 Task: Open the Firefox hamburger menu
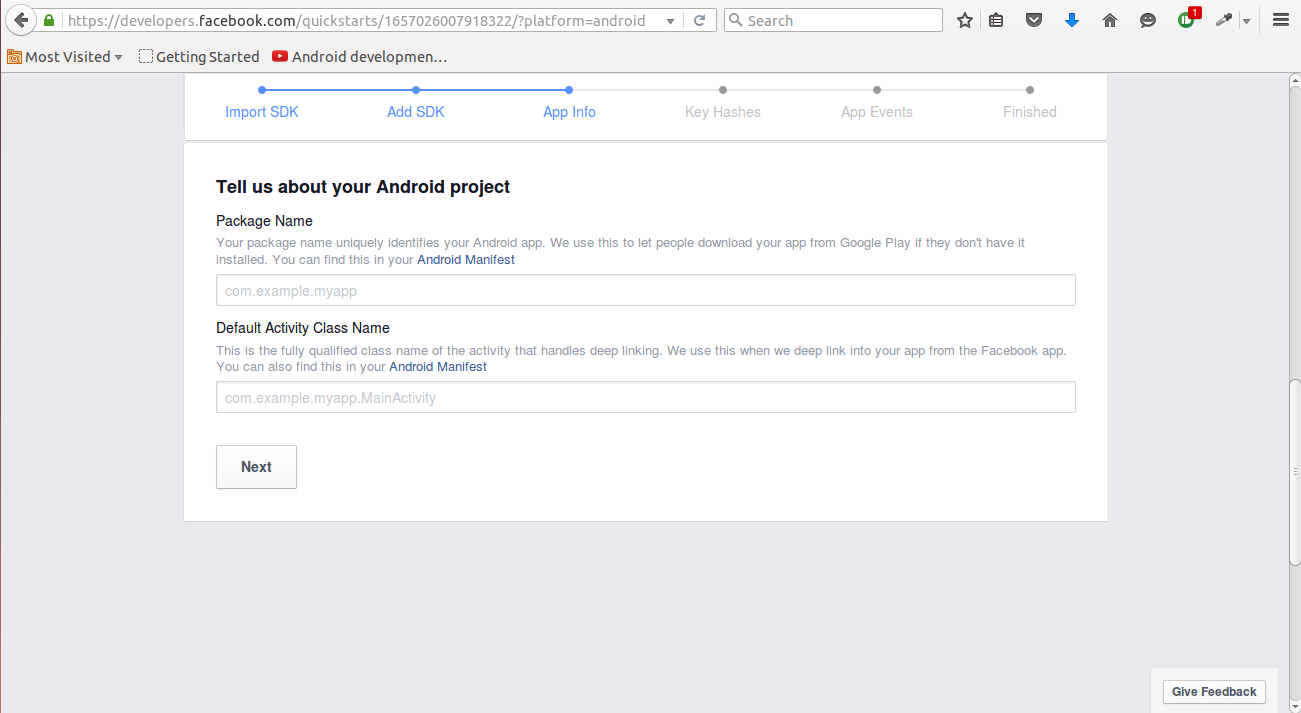(x=1280, y=19)
